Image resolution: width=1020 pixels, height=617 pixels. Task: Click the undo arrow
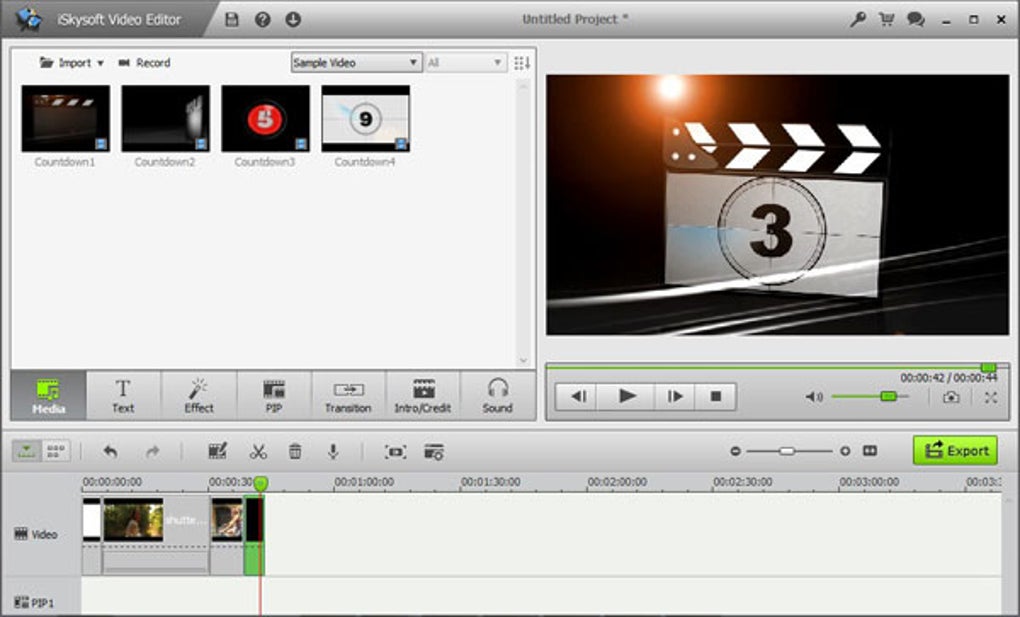click(x=111, y=451)
